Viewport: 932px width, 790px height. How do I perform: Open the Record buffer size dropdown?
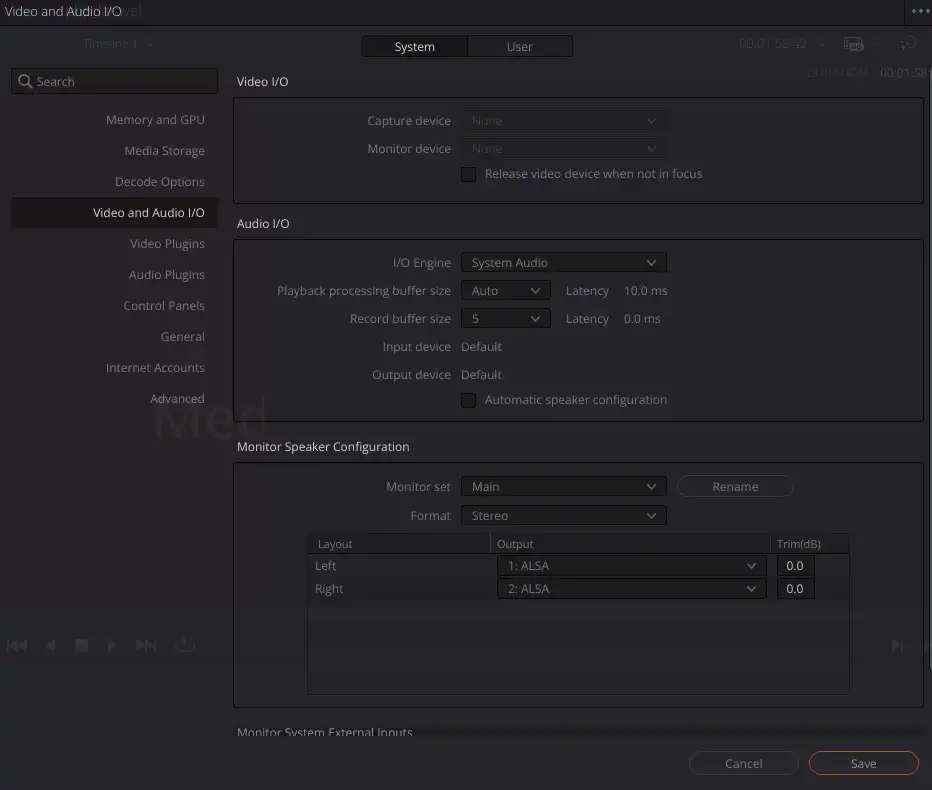[506, 319]
